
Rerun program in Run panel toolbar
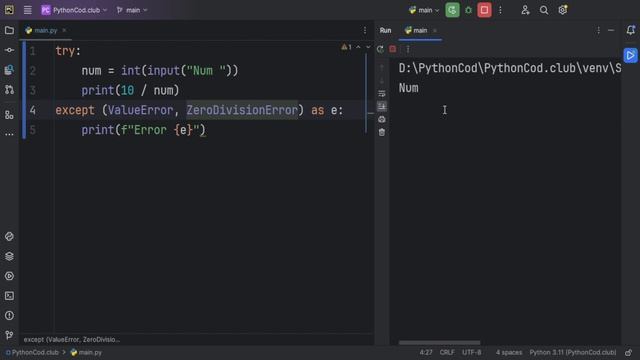click(x=380, y=49)
